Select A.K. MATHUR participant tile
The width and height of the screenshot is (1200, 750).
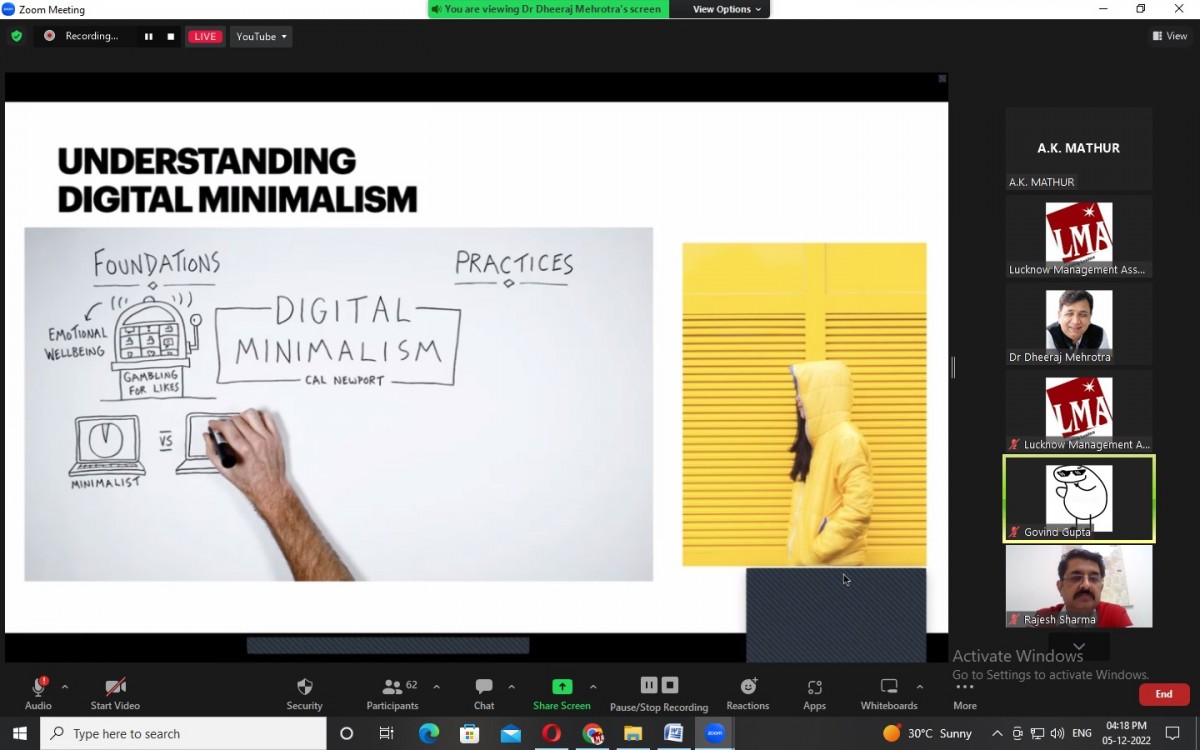pos(1078,148)
